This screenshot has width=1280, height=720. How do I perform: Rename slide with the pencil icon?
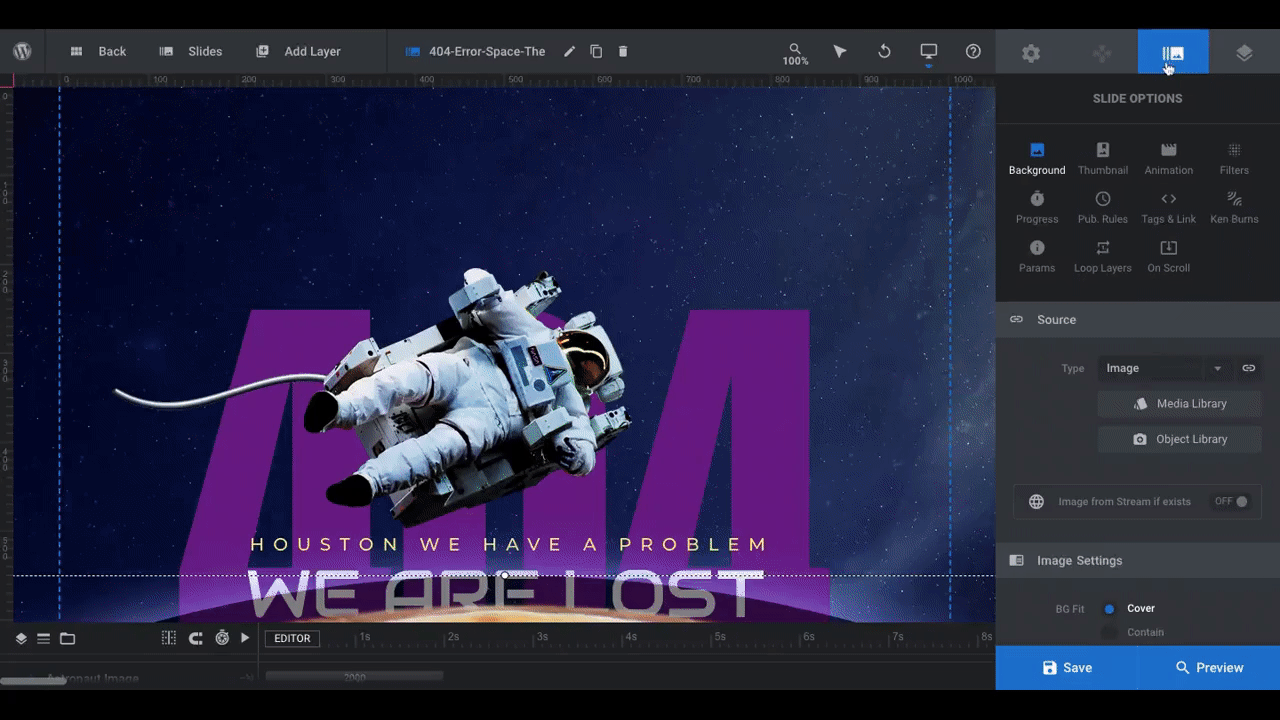click(569, 51)
